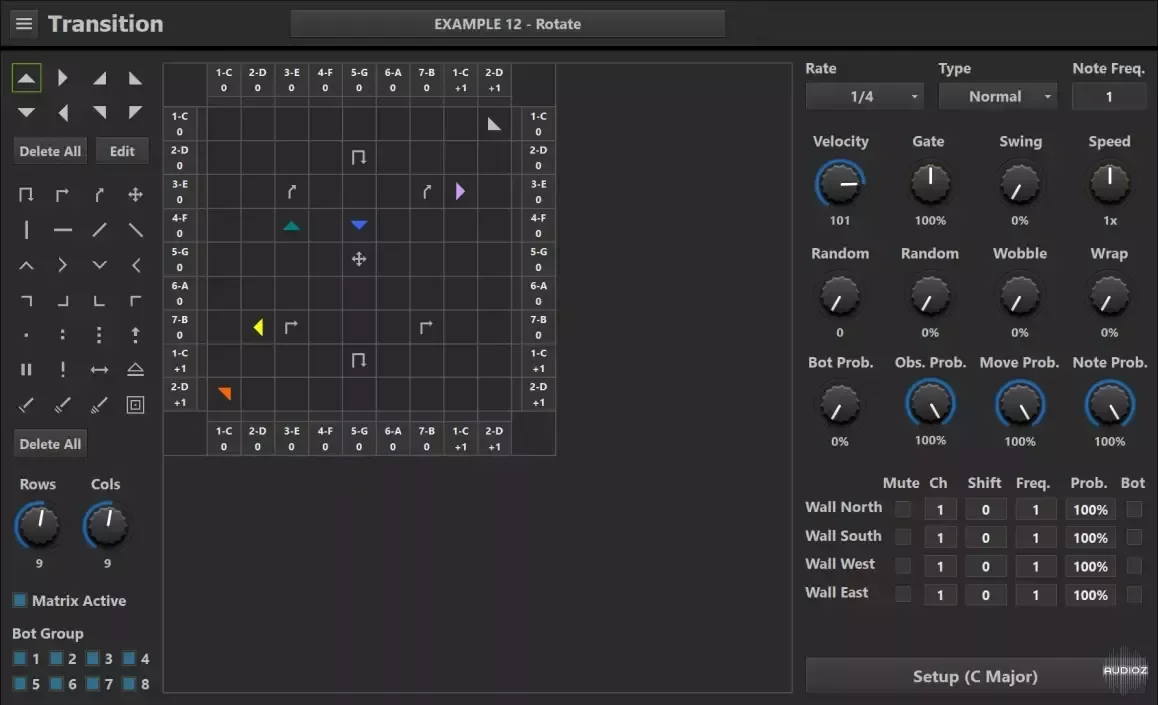
Task: Select the left chevron obstacle
Action: pyautogui.click(x=135, y=265)
